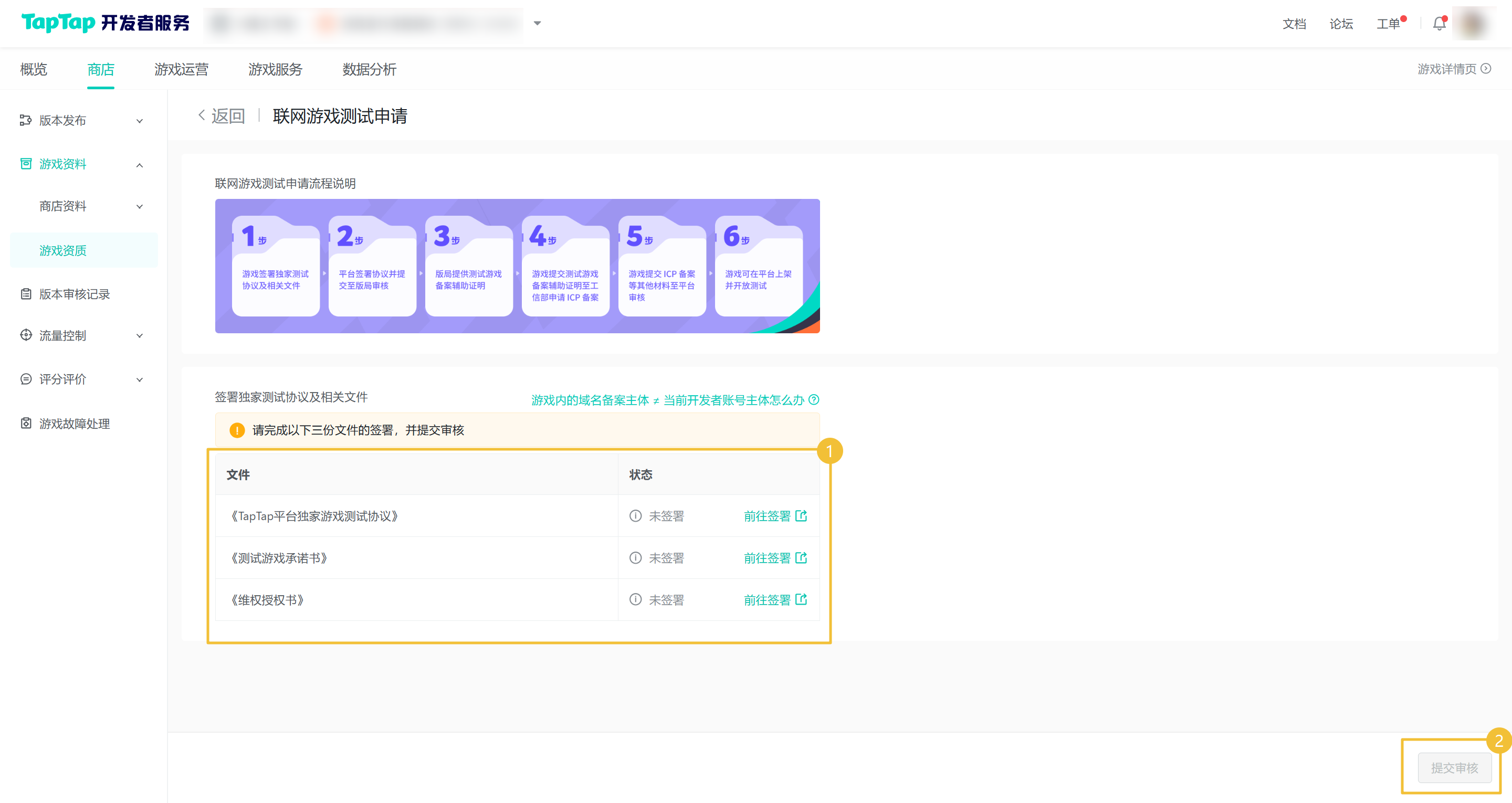Click the 联网游戏测试申请 page title
1512x803 pixels.
pos(340,115)
